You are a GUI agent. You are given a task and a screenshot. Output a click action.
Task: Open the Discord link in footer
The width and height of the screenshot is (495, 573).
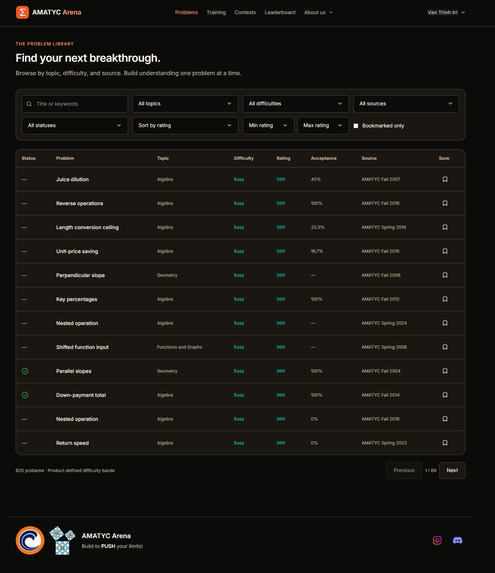[x=457, y=540]
